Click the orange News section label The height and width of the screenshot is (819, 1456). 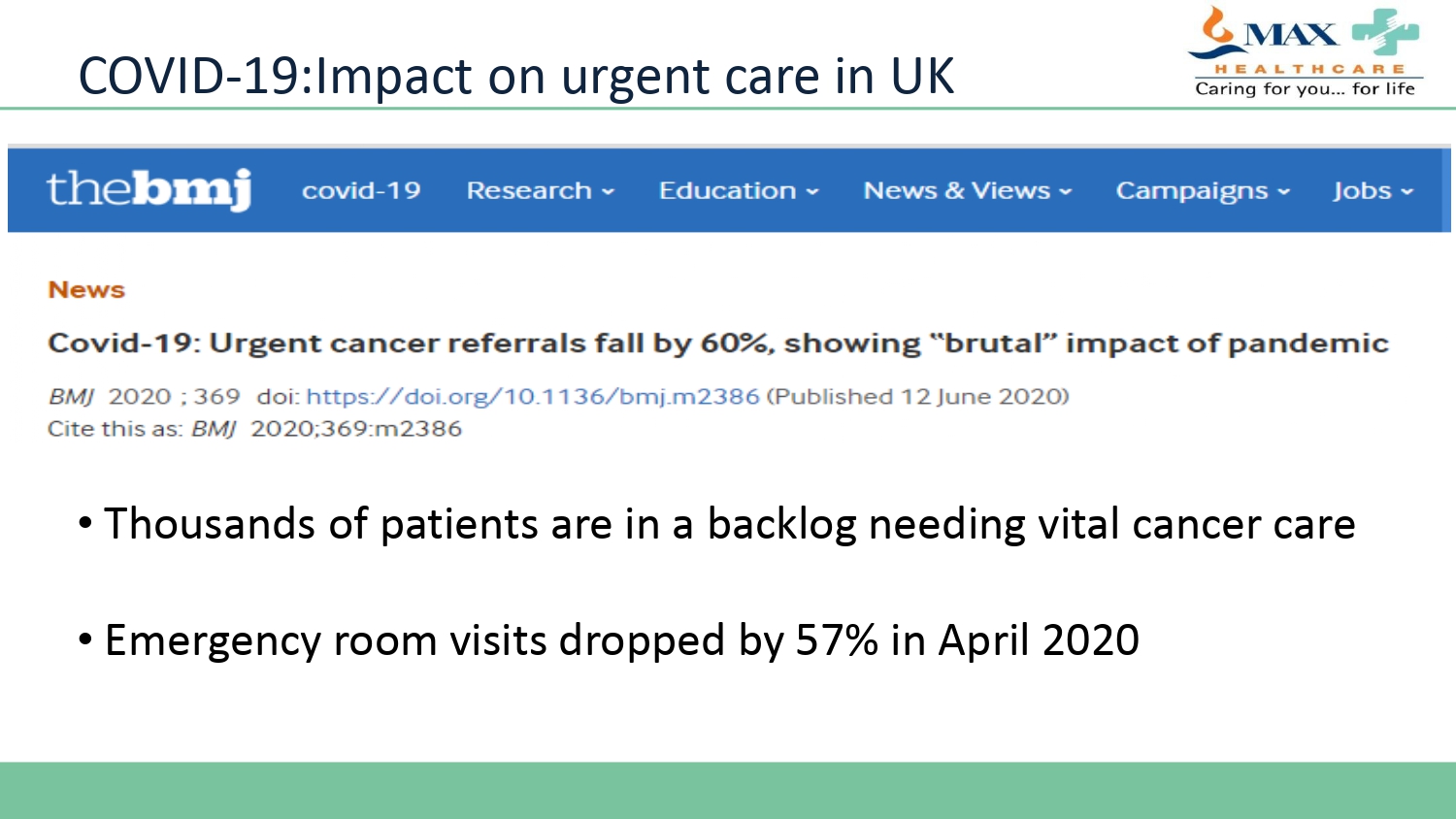point(86,289)
